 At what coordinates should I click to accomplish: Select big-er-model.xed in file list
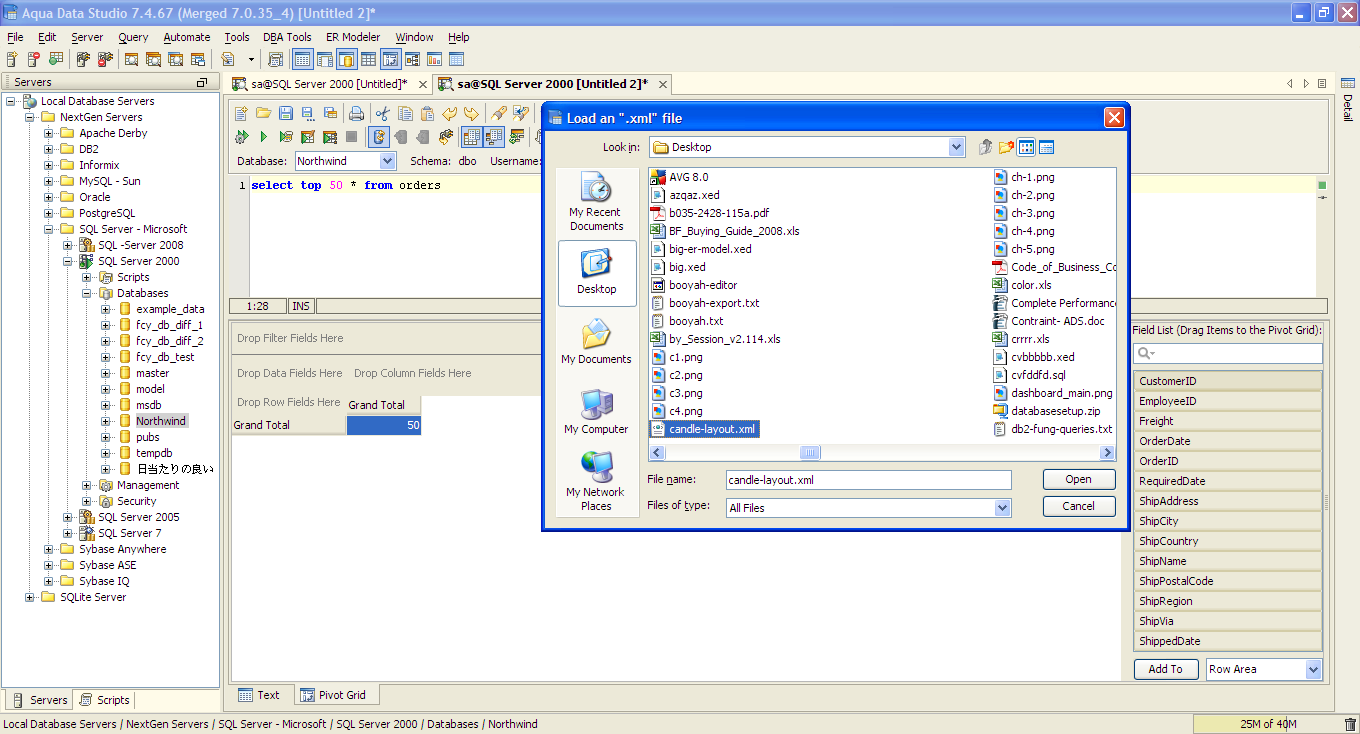[x=700, y=249]
